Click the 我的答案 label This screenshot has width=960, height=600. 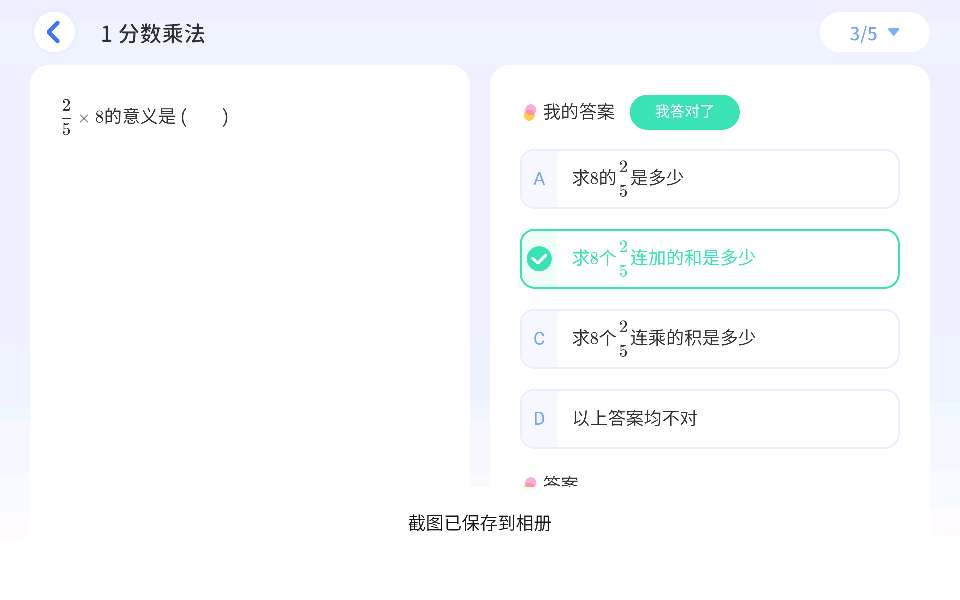pos(579,112)
